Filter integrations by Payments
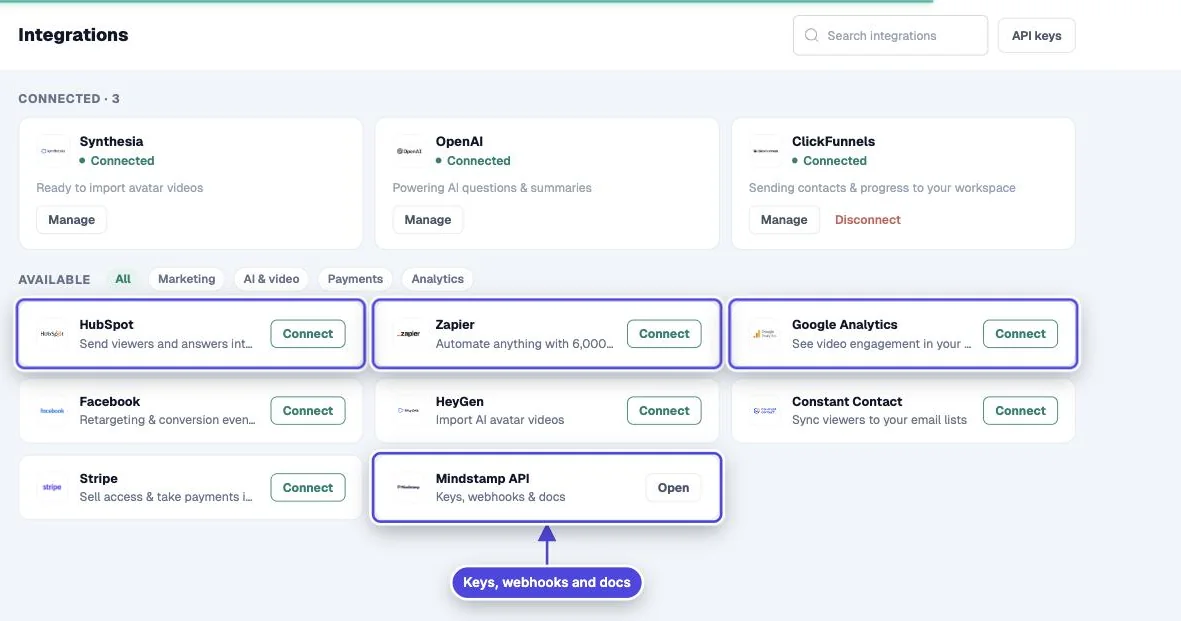 click(356, 279)
